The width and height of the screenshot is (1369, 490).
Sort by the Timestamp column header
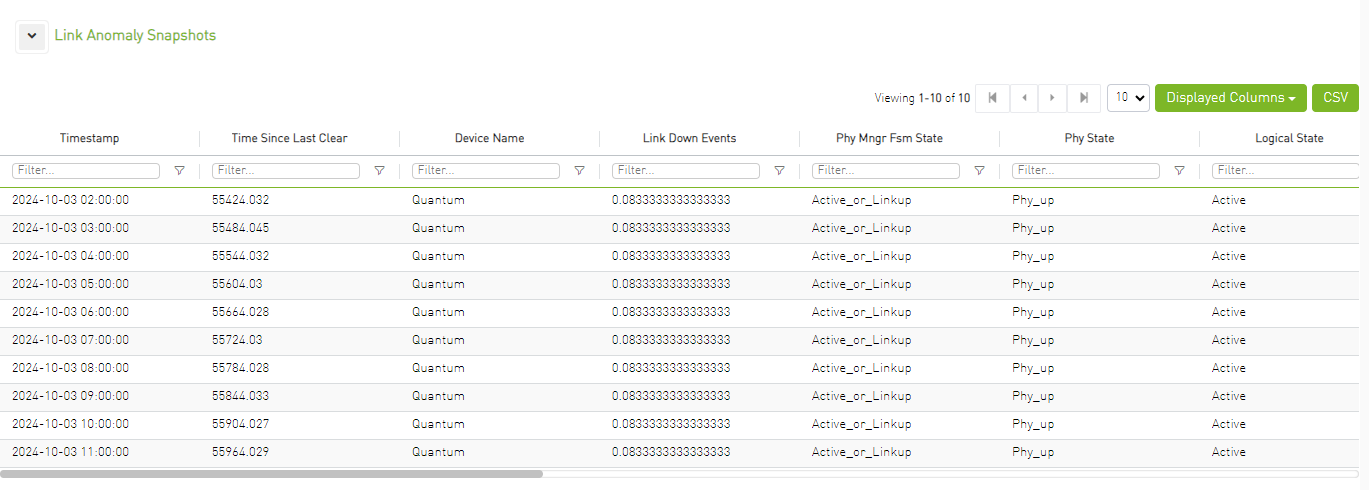pos(89,138)
